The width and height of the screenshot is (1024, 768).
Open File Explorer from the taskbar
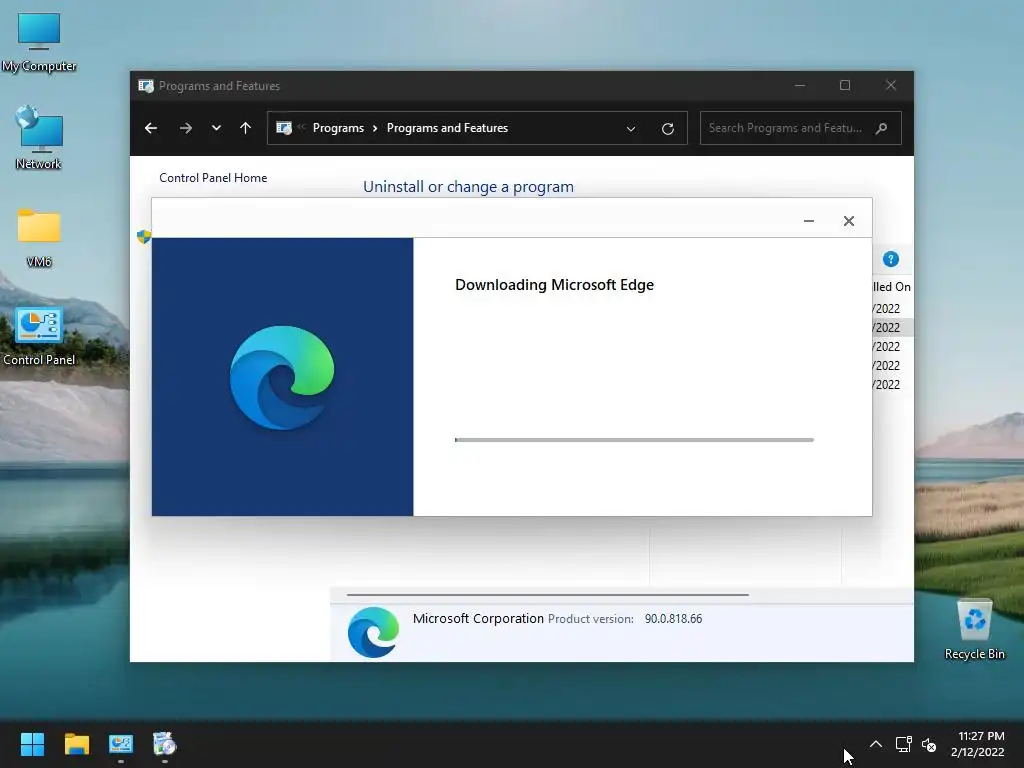click(76, 744)
